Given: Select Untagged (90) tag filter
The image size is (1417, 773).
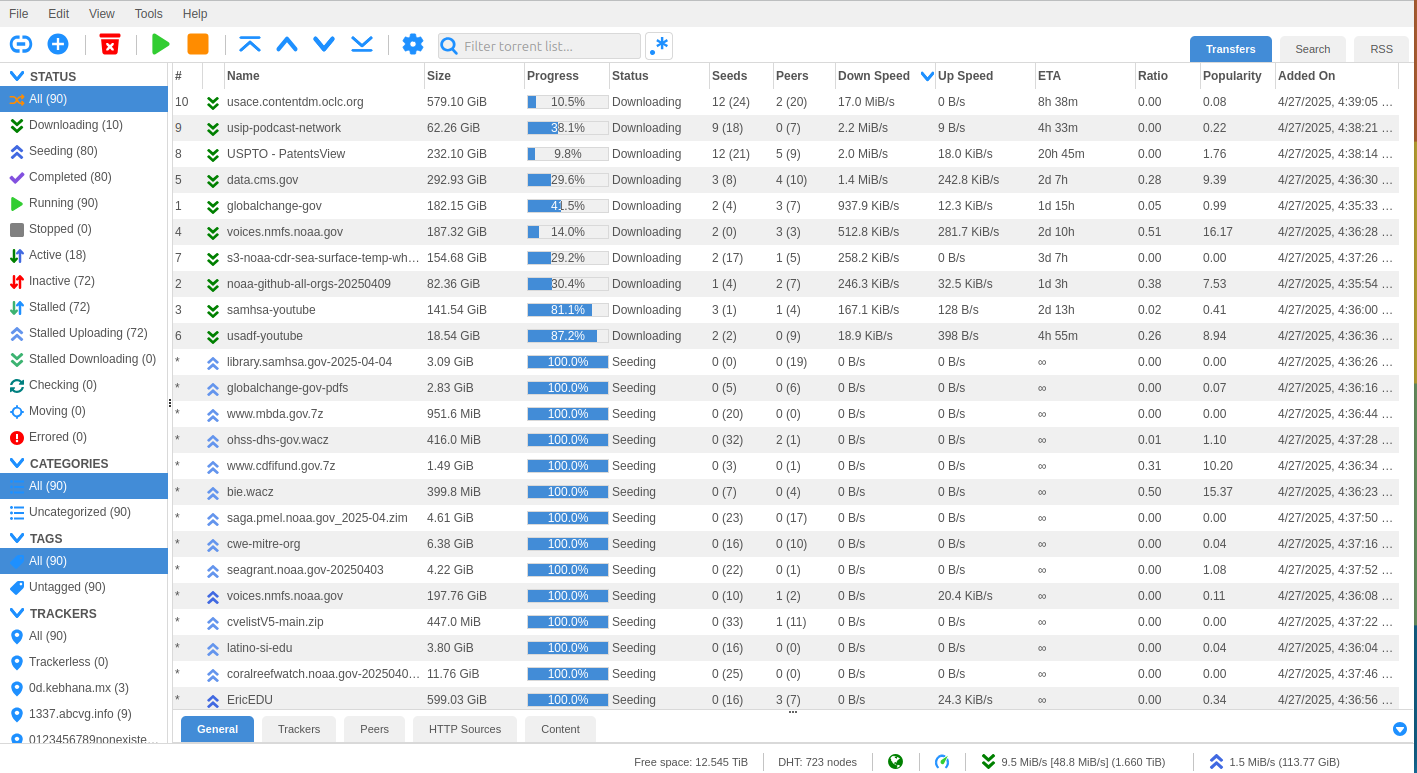Looking at the screenshot, I should (84, 587).
